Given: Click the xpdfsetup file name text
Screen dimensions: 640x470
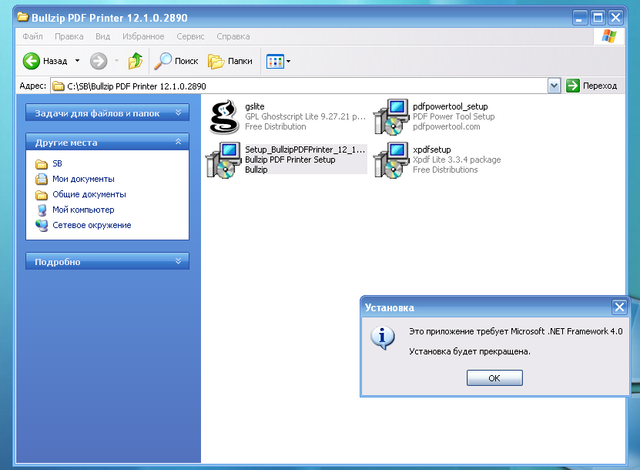Looking at the screenshot, I should point(432,150).
